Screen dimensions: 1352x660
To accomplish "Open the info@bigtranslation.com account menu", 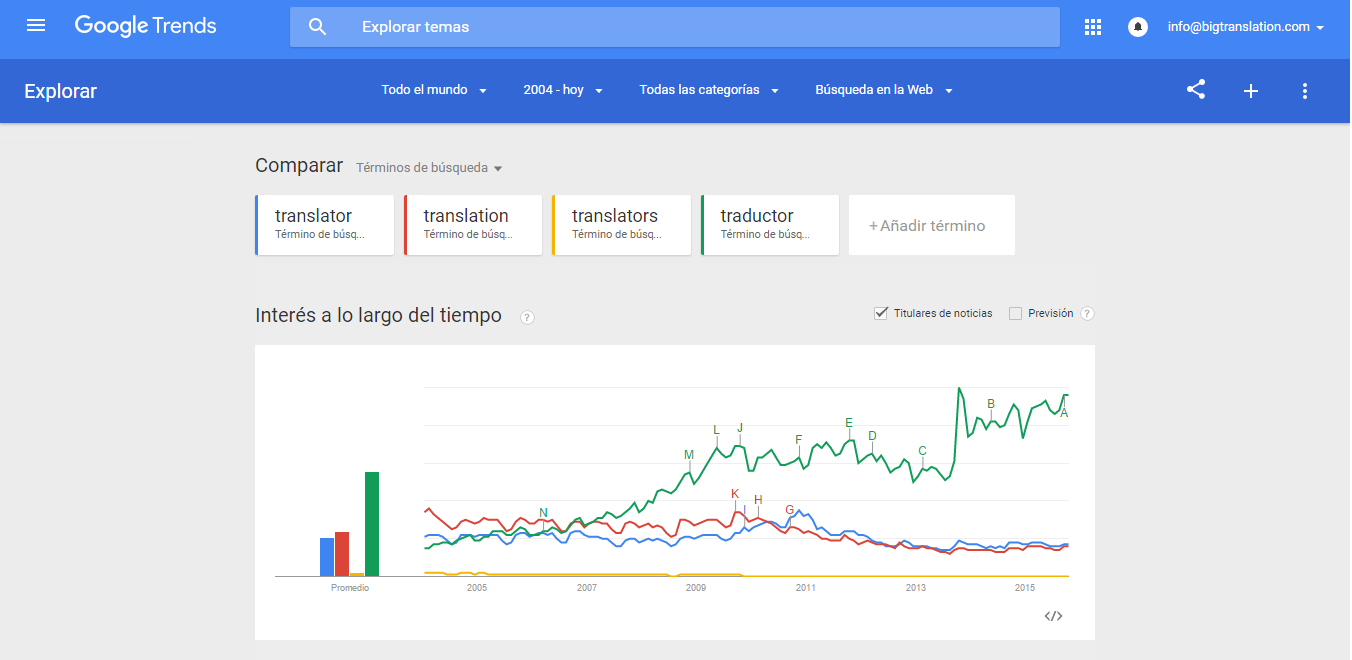I will [x=1246, y=27].
